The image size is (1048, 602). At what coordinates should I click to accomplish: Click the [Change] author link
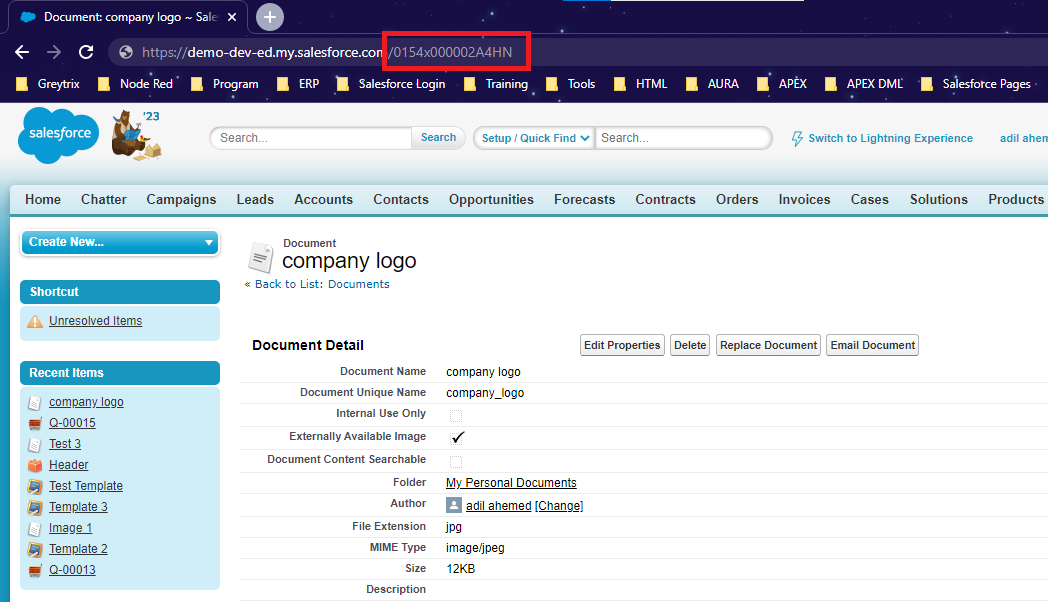(x=559, y=506)
